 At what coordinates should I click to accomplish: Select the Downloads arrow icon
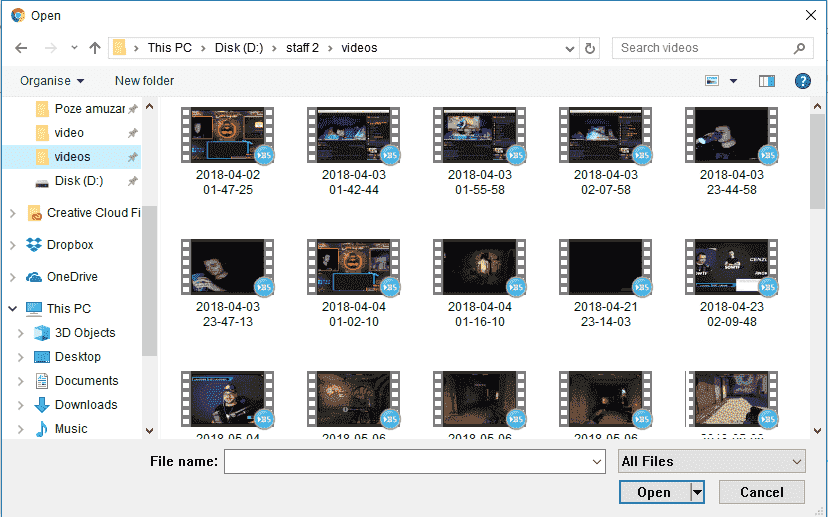(42, 405)
